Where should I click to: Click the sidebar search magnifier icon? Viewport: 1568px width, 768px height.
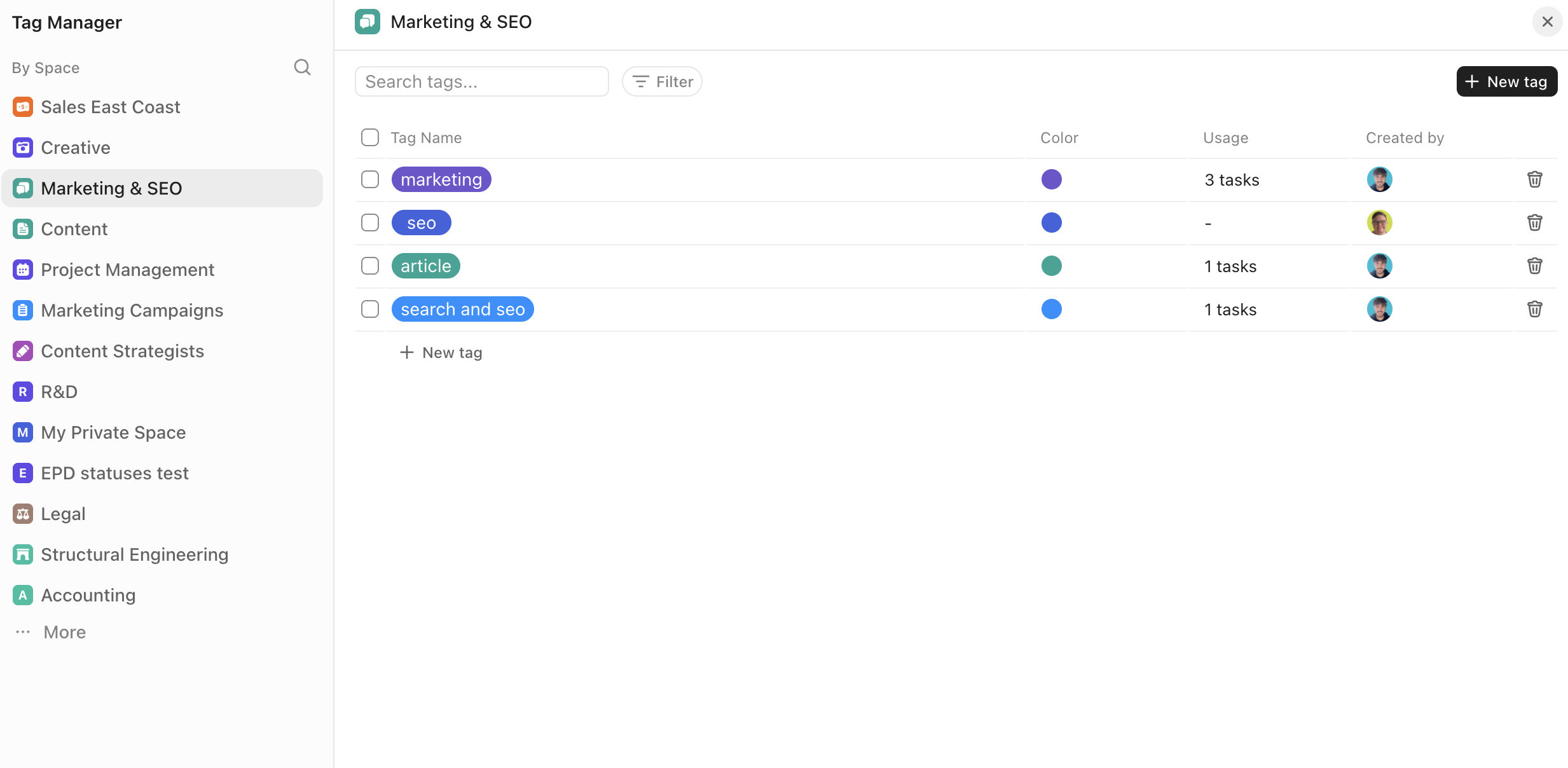coord(303,67)
